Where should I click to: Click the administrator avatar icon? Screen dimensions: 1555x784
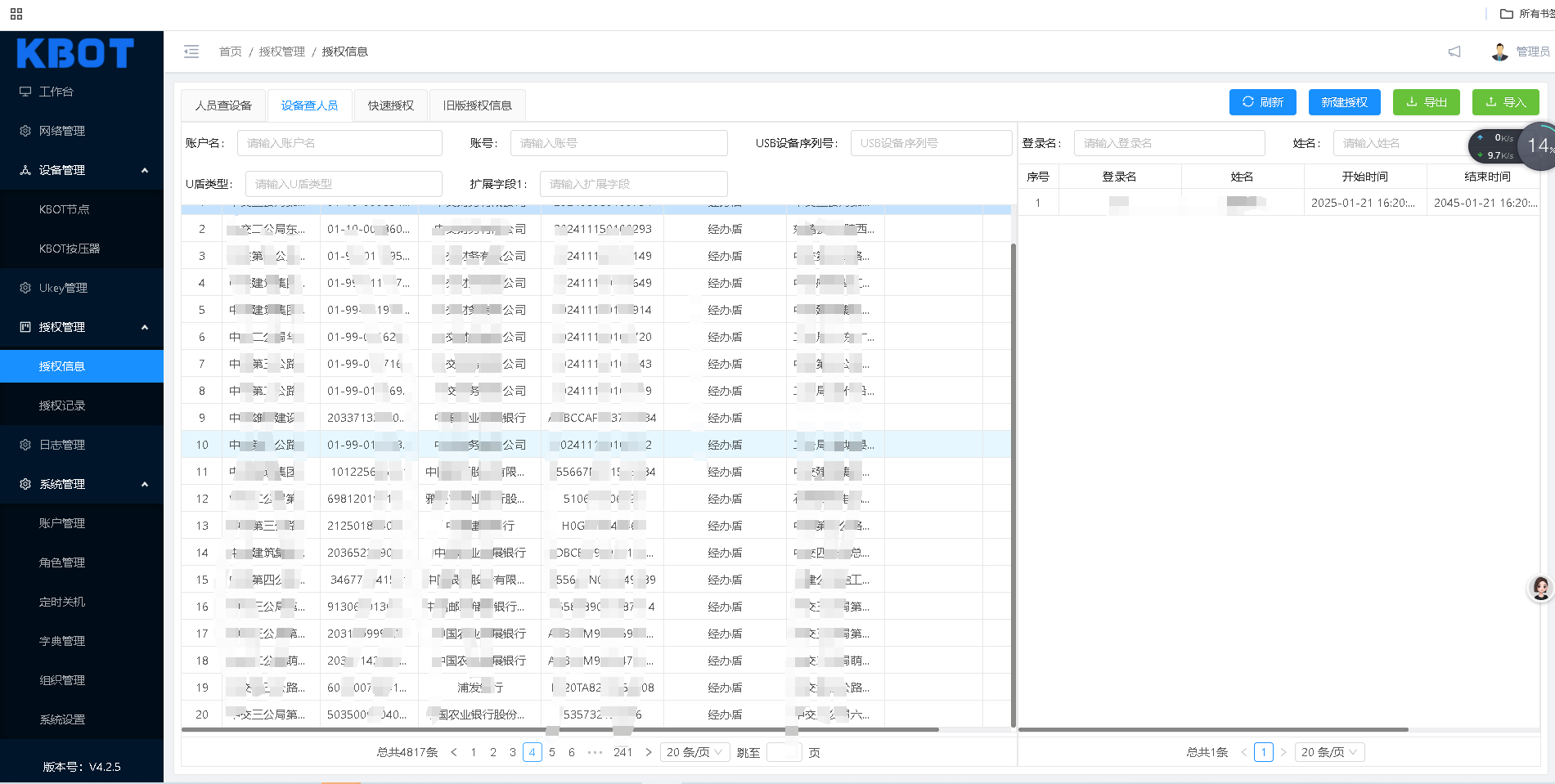click(1499, 52)
